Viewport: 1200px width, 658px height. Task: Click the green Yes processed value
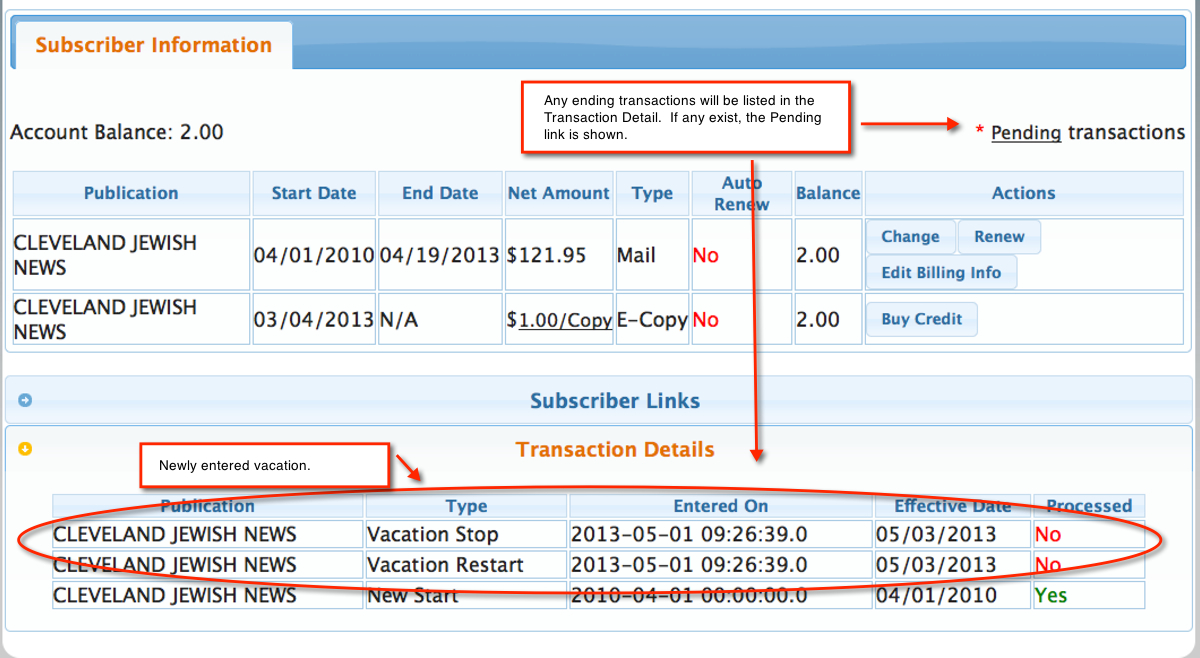[x=1051, y=596]
